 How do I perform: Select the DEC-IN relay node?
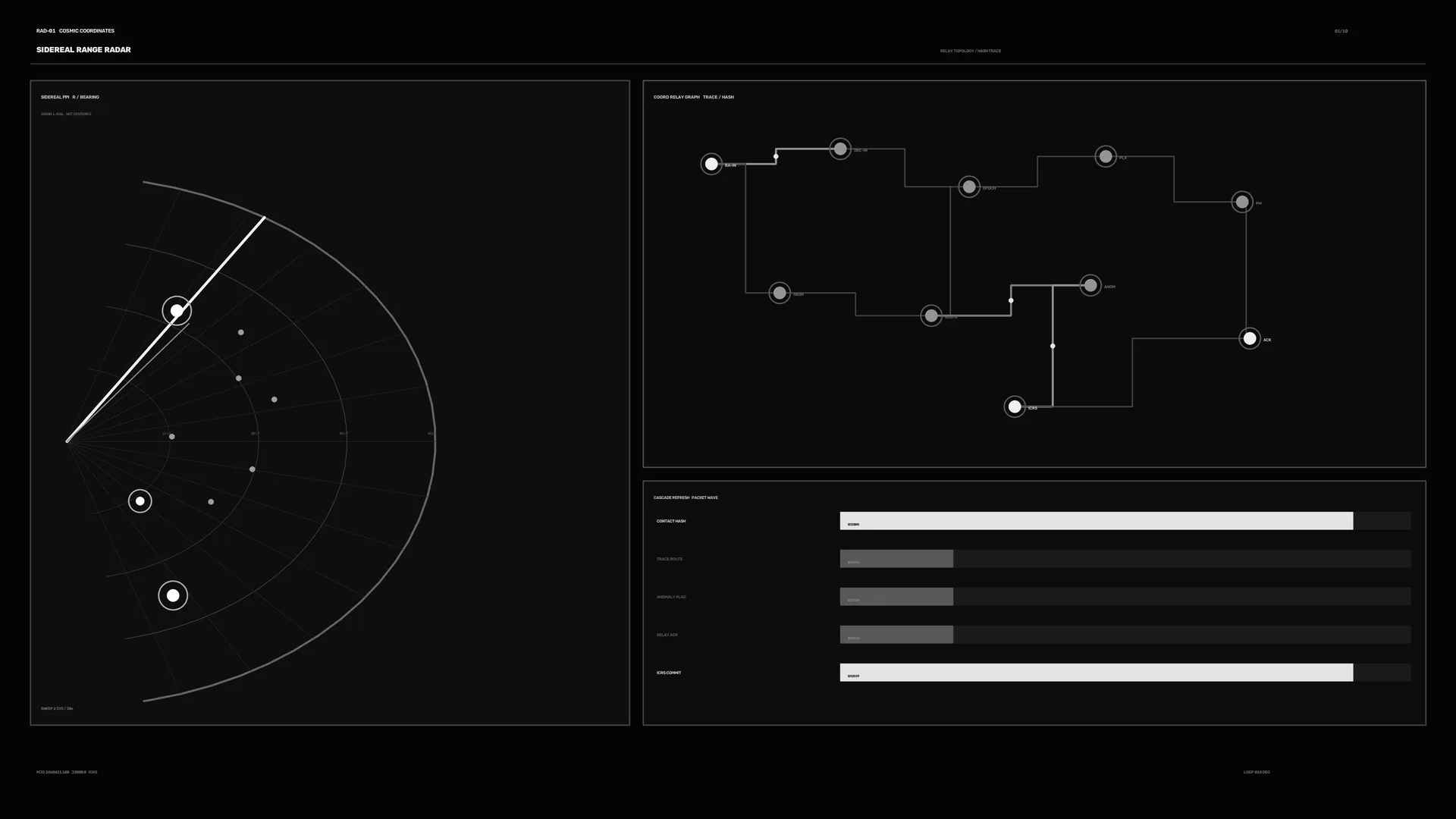coord(840,149)
